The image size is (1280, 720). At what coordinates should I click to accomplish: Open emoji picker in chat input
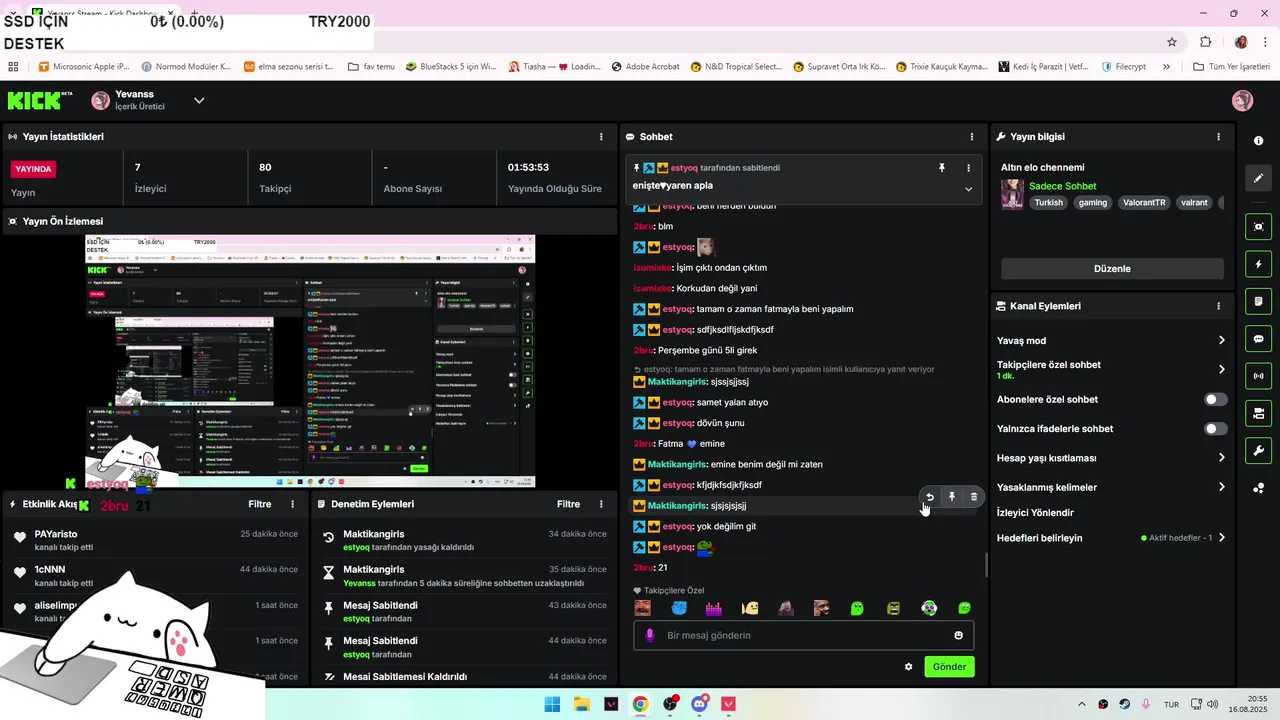point(958,635)
